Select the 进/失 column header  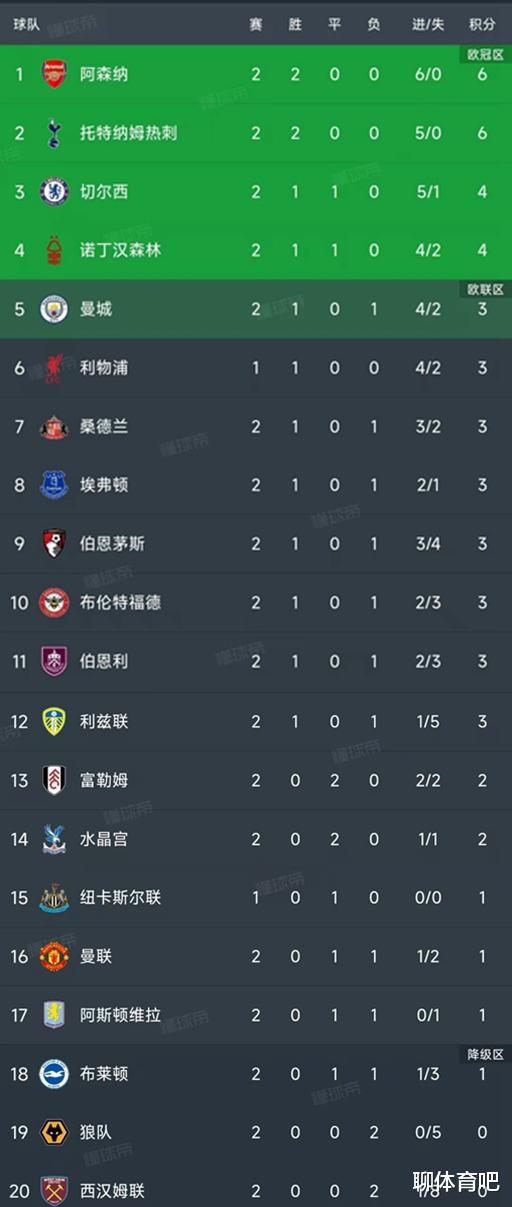(x=428, y=24)
